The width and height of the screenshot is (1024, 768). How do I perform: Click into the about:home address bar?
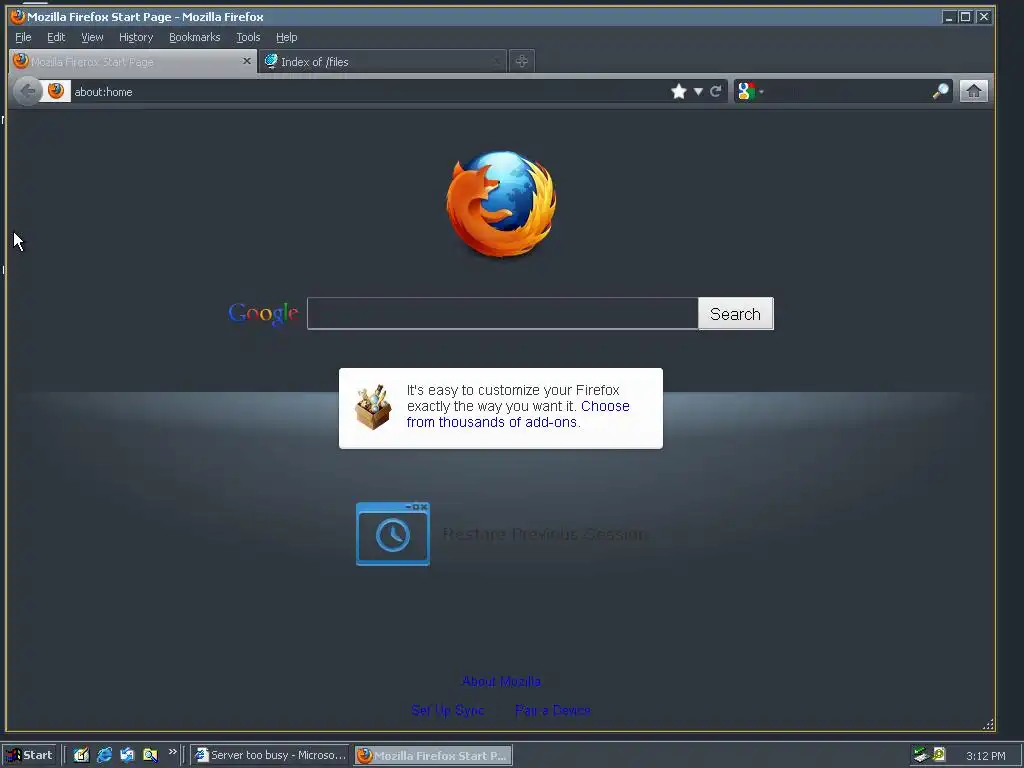(366, 91)
